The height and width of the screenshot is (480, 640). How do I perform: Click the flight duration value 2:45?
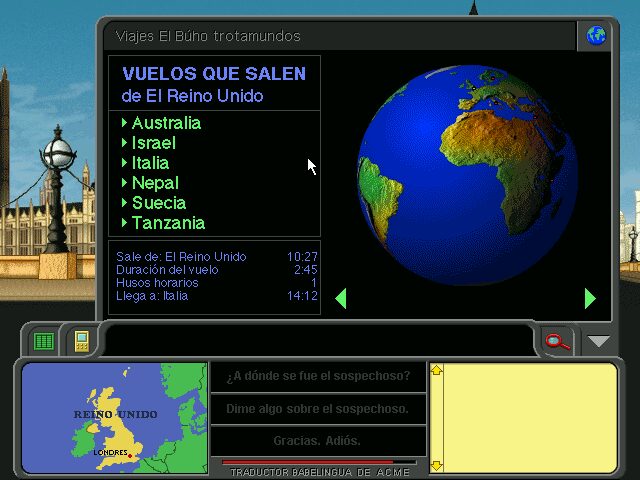click(x=306, y=270)
